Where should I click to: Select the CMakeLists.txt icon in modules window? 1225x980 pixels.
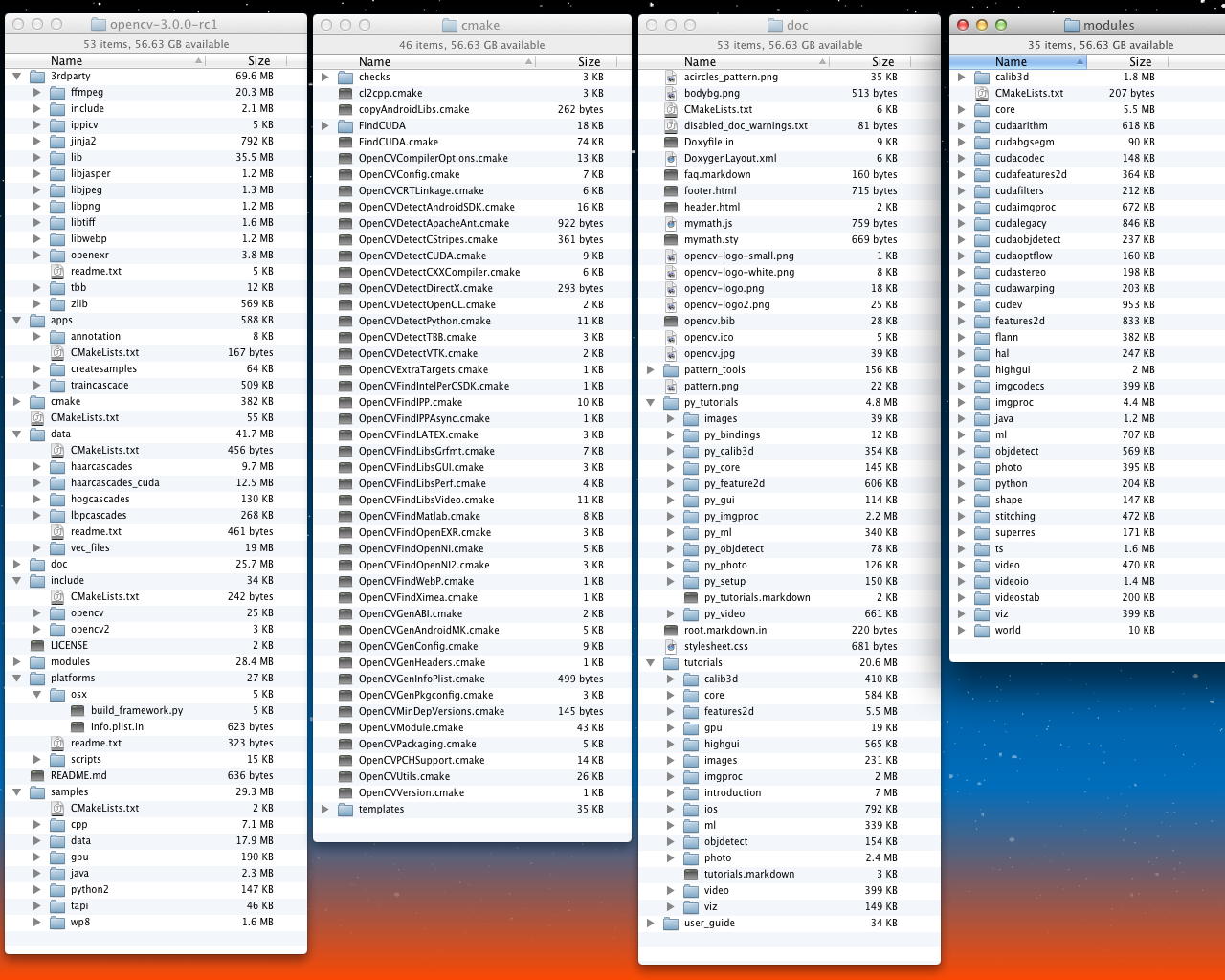click(x=982, y=94)
